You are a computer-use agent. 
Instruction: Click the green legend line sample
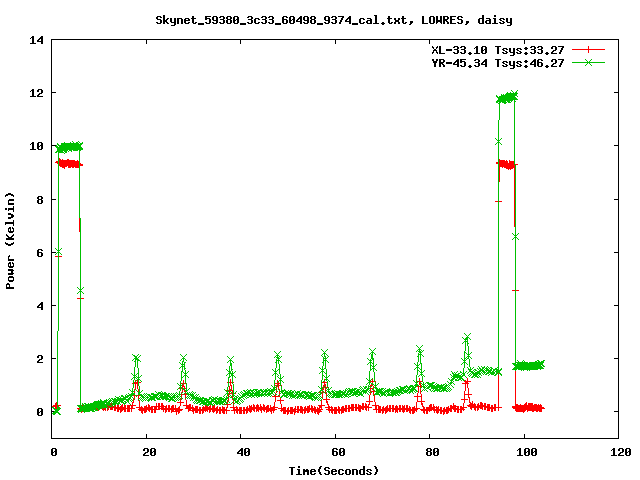588,62
